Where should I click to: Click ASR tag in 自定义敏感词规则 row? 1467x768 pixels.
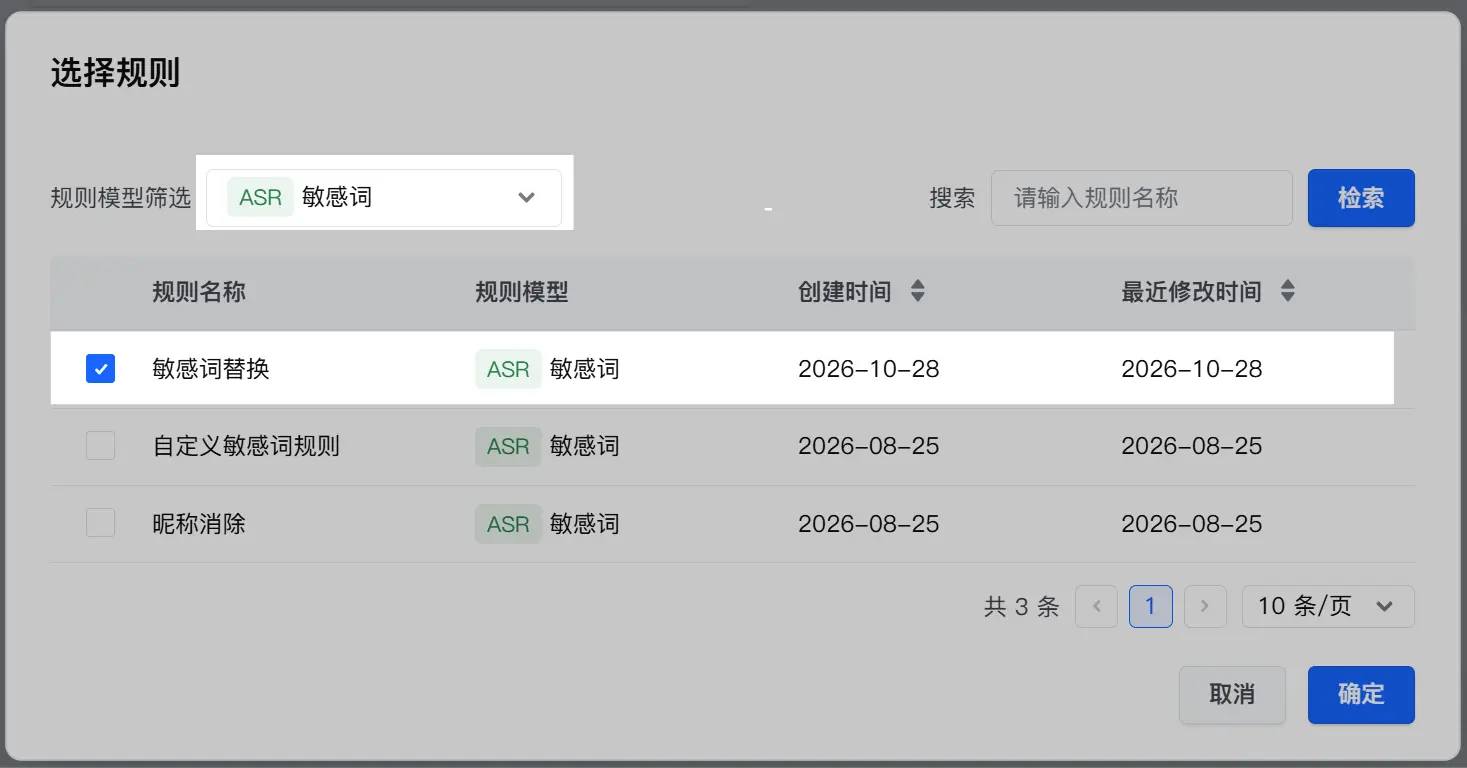click(508, 446)
